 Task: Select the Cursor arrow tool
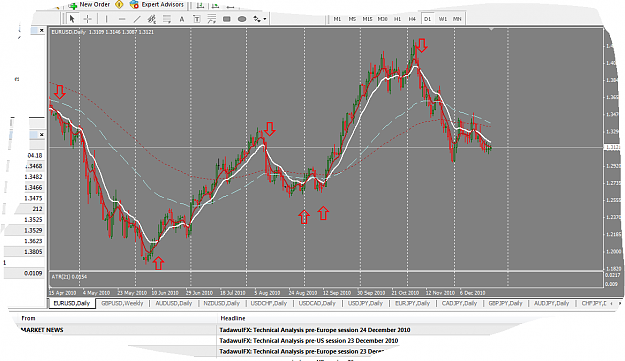(72, 19)
